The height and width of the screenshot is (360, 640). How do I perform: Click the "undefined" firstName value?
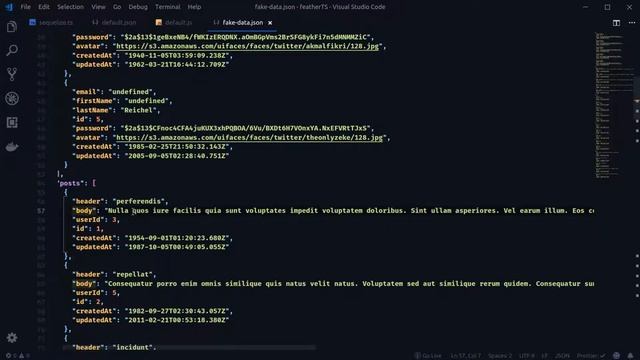pos(147,101)
